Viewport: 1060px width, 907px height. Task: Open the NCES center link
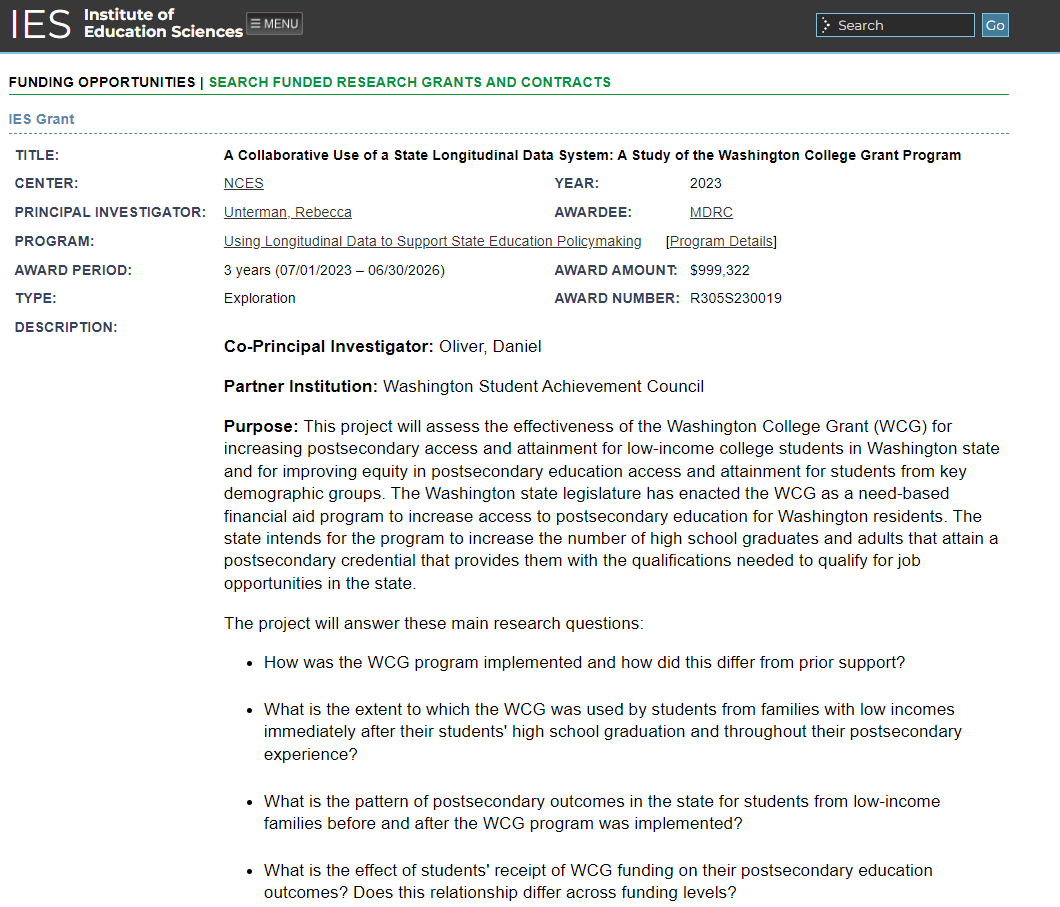[x=243, y=183]
